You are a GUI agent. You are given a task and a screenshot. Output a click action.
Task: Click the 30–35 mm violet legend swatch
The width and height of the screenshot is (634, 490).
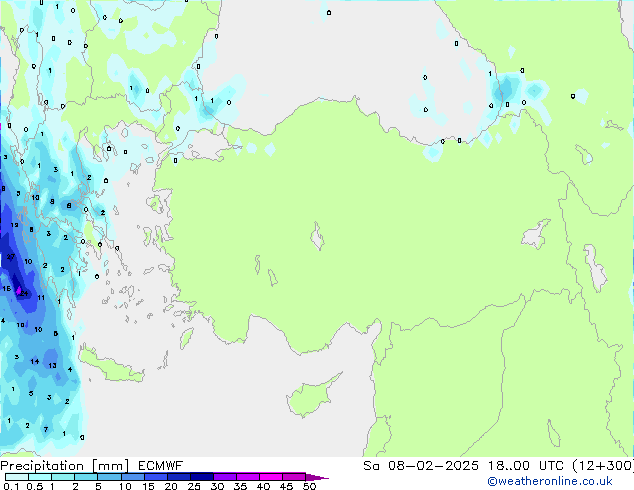[x=224, y=477]
